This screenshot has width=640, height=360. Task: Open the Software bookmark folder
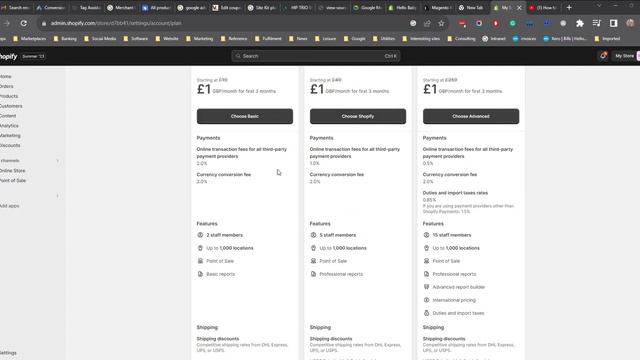click(135, 38)
